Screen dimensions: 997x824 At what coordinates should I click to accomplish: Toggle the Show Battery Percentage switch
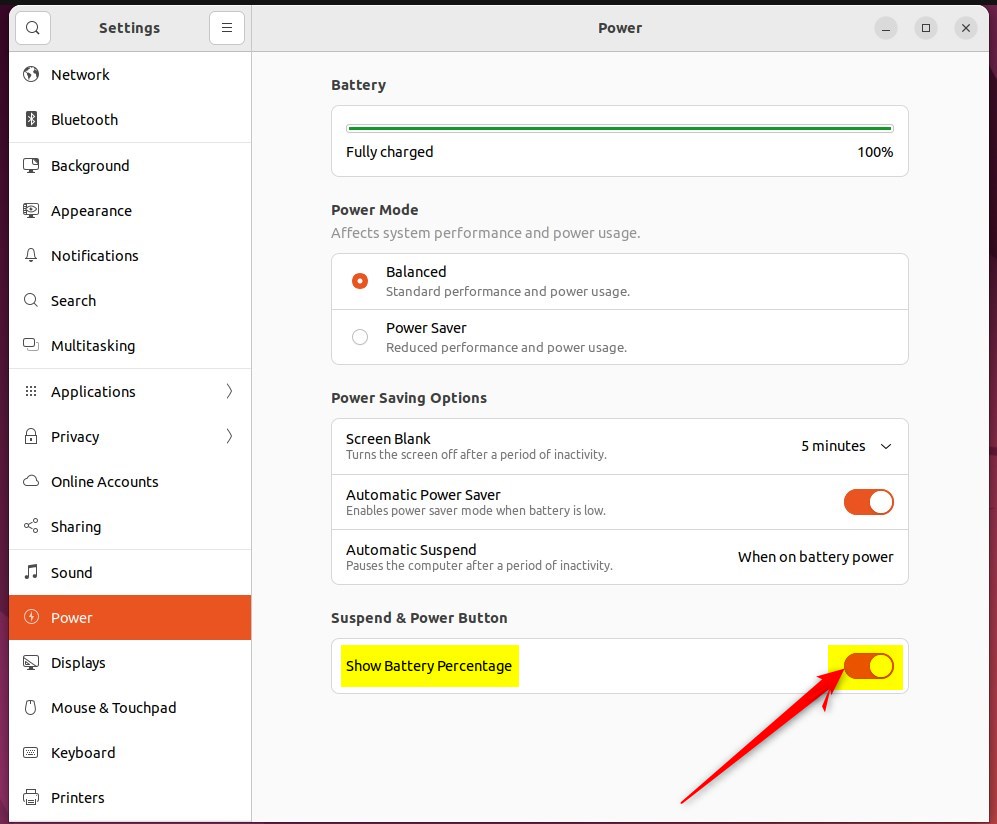tap(869, 666)
